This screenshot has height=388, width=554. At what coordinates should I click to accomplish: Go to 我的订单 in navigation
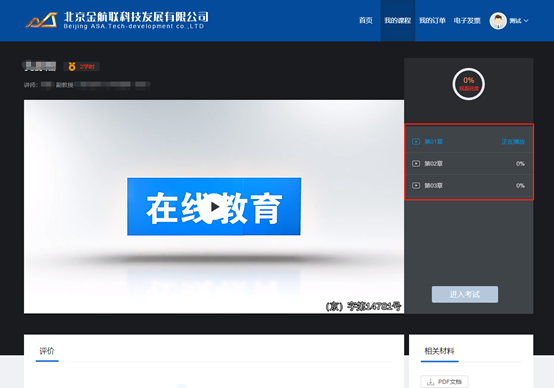tap(432, 20)
